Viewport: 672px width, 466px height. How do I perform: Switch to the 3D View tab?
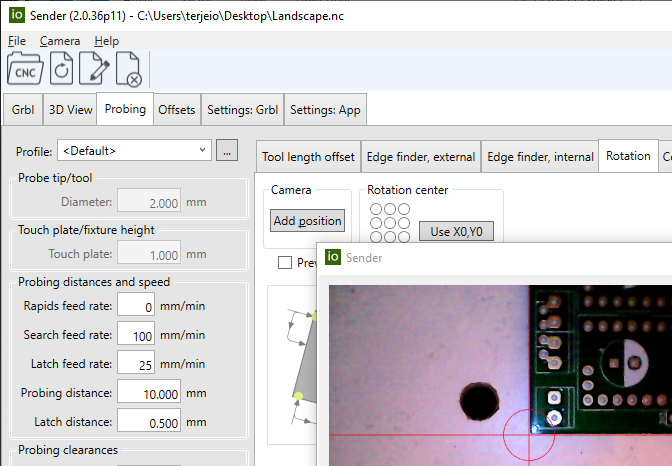[x=70, y=110]
